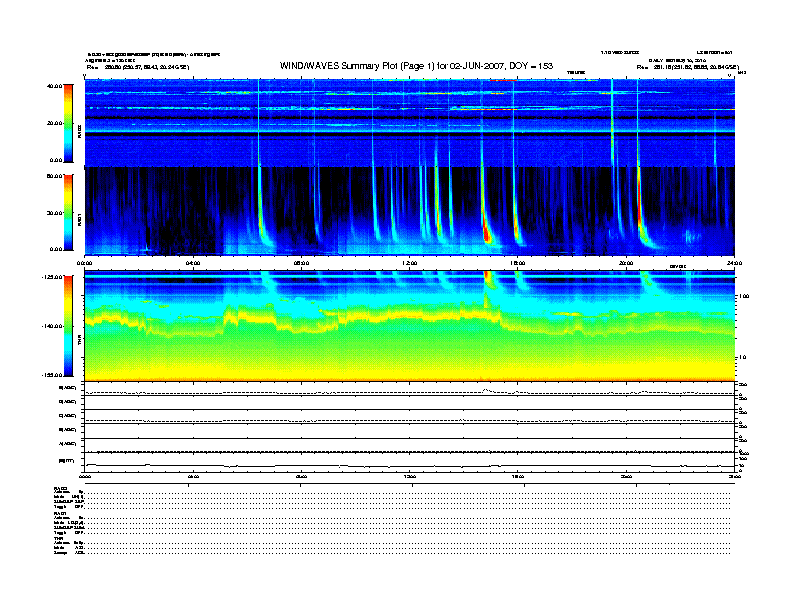Click the intense red burst near 15:00 in RAD1
The height and width of the screenshot is (612, 792).
486,233
